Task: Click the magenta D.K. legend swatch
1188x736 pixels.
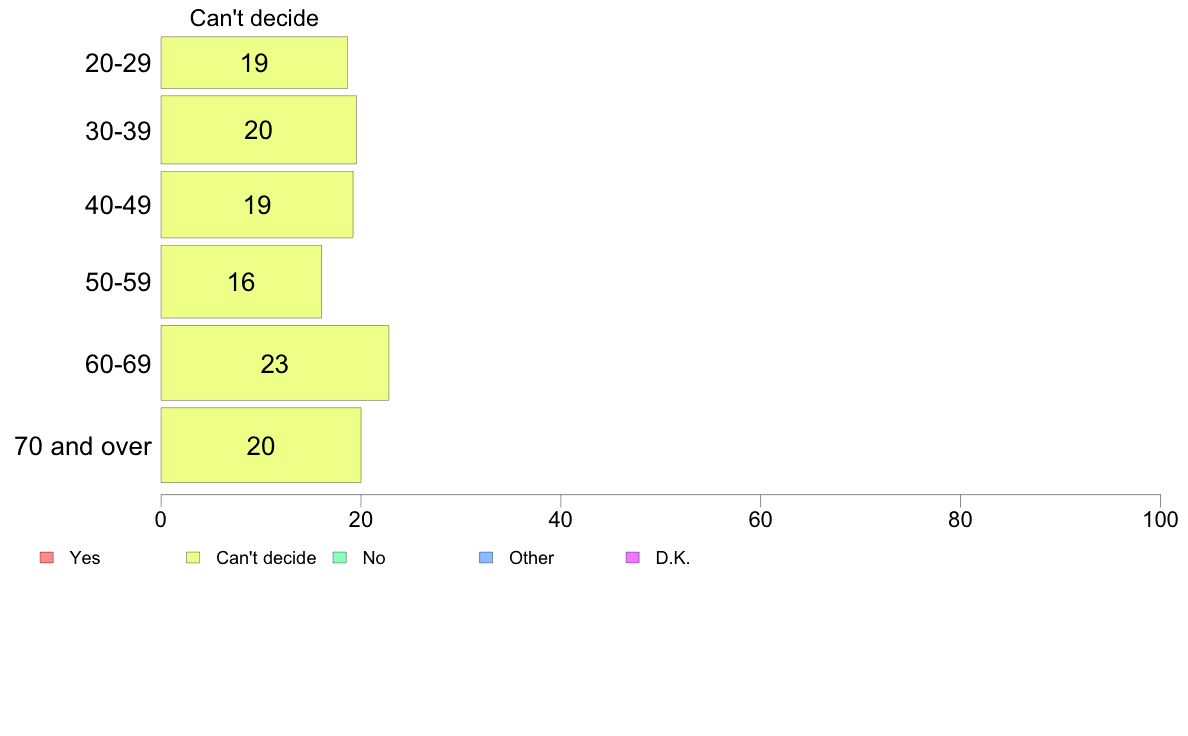Action: click(x=633, y=558)
